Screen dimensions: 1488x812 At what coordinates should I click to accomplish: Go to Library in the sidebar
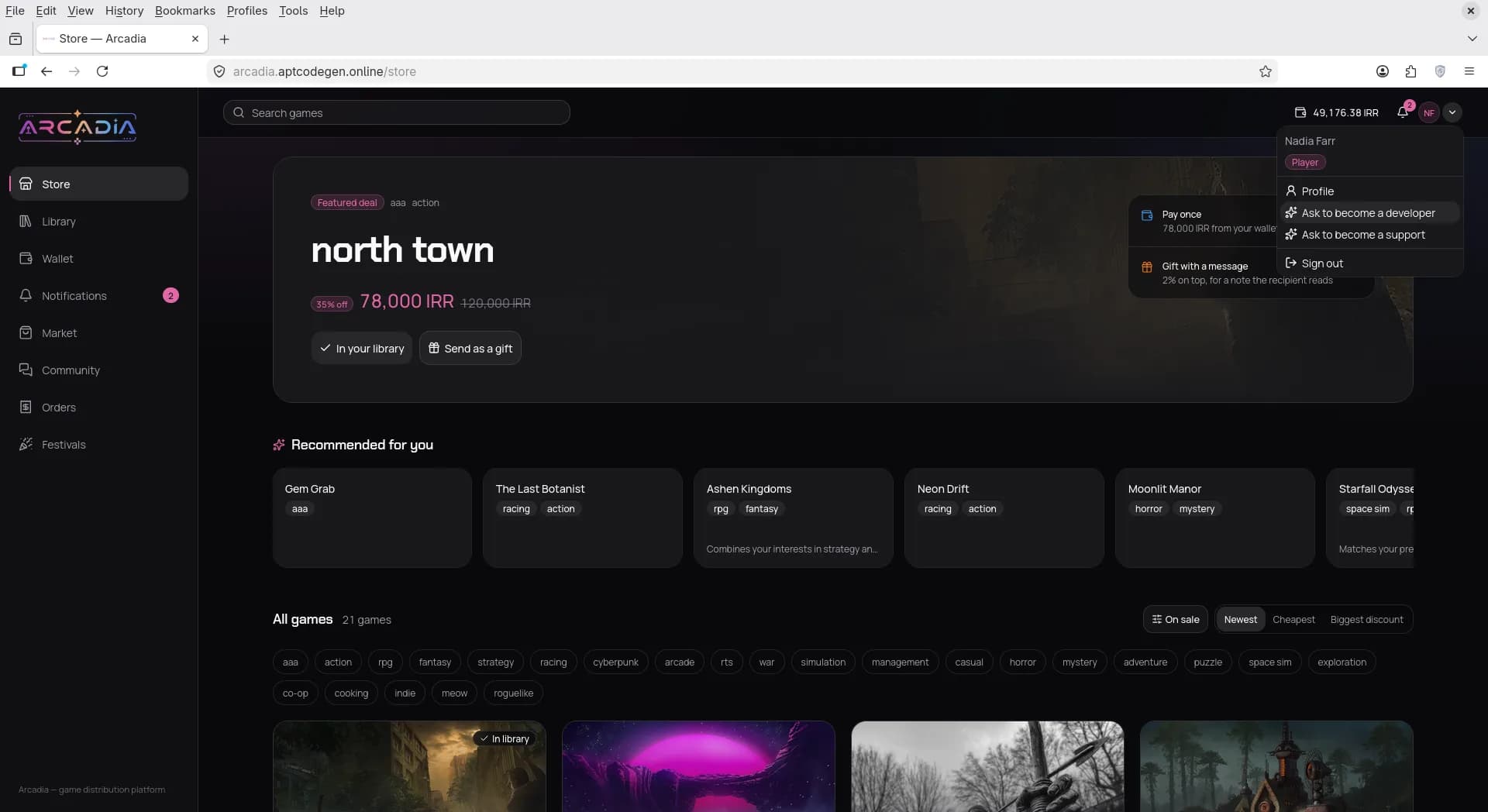pyautogui.click(x=99, y=222)
